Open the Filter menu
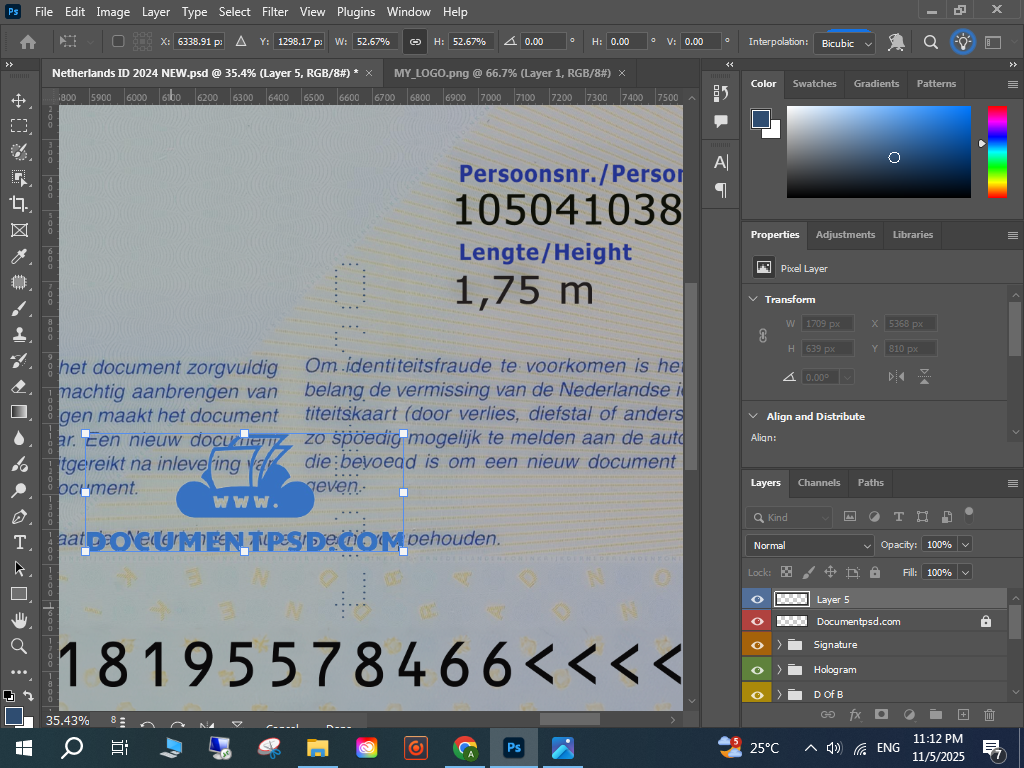The width and height of the screenshot is (1024, 768). [x=274, y=12]
